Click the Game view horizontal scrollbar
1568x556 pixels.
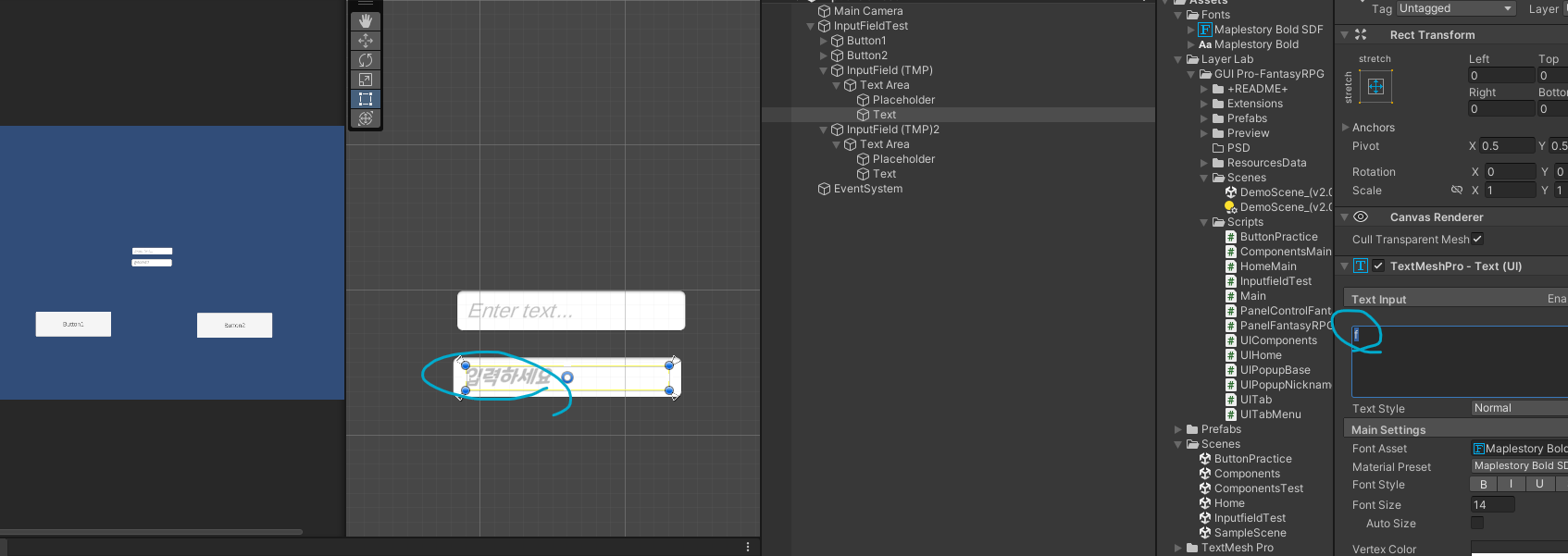[151, 532]
